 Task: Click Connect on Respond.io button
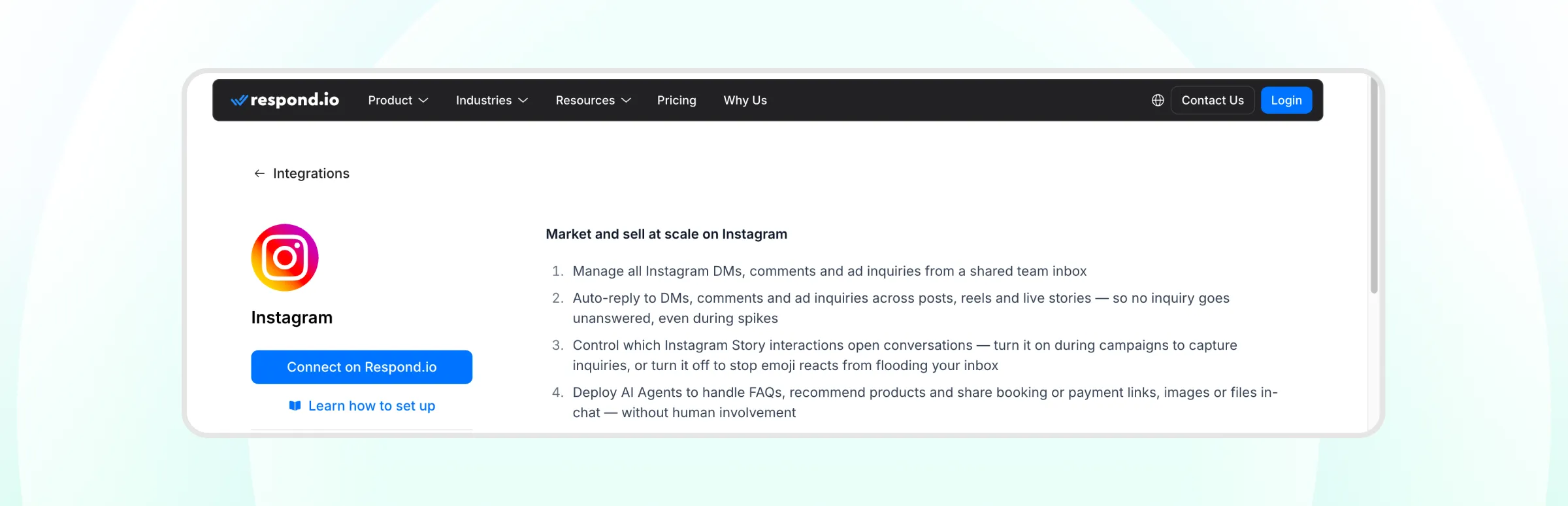tap(361, 367)
